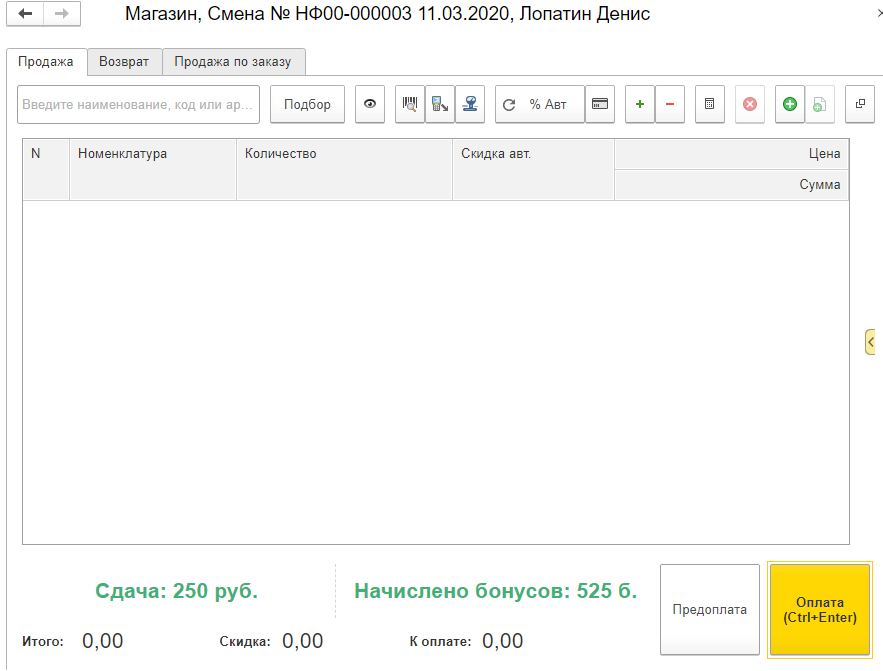Screen dimensions: 883x671
Task: Click the window title Магазин, Смена text
Action: [387, 14]
